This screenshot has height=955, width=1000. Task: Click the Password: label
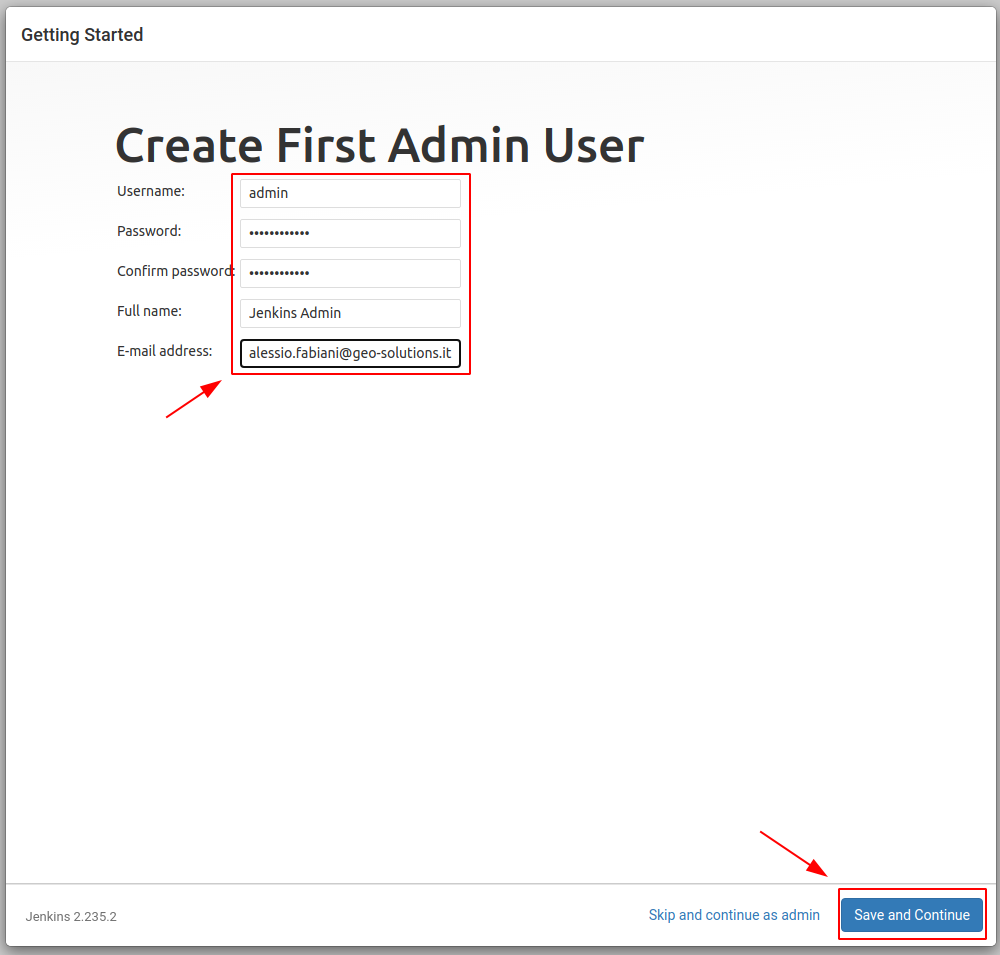[x=149, y=231]
